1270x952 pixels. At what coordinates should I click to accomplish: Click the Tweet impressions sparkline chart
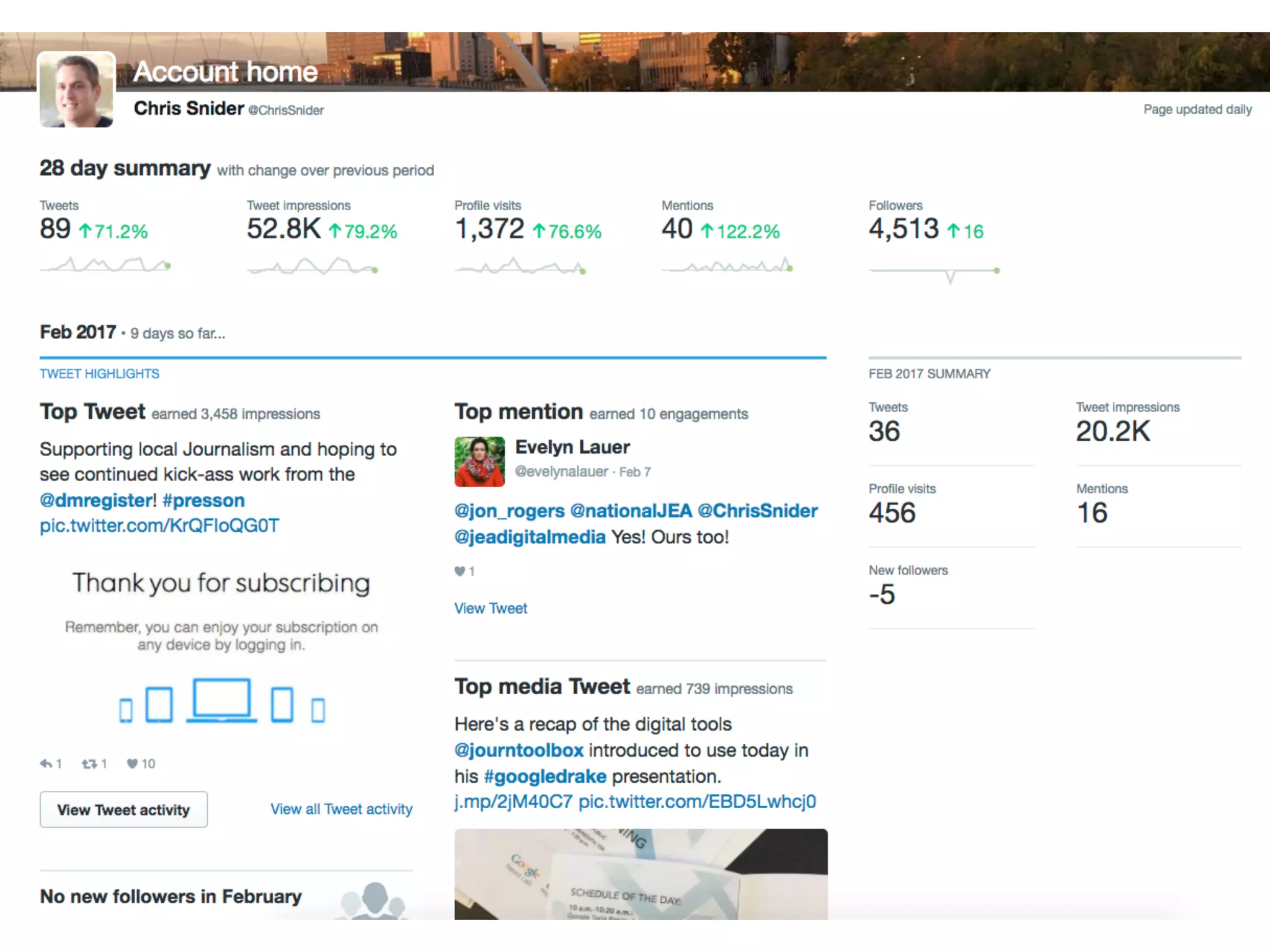click(313, 267)
